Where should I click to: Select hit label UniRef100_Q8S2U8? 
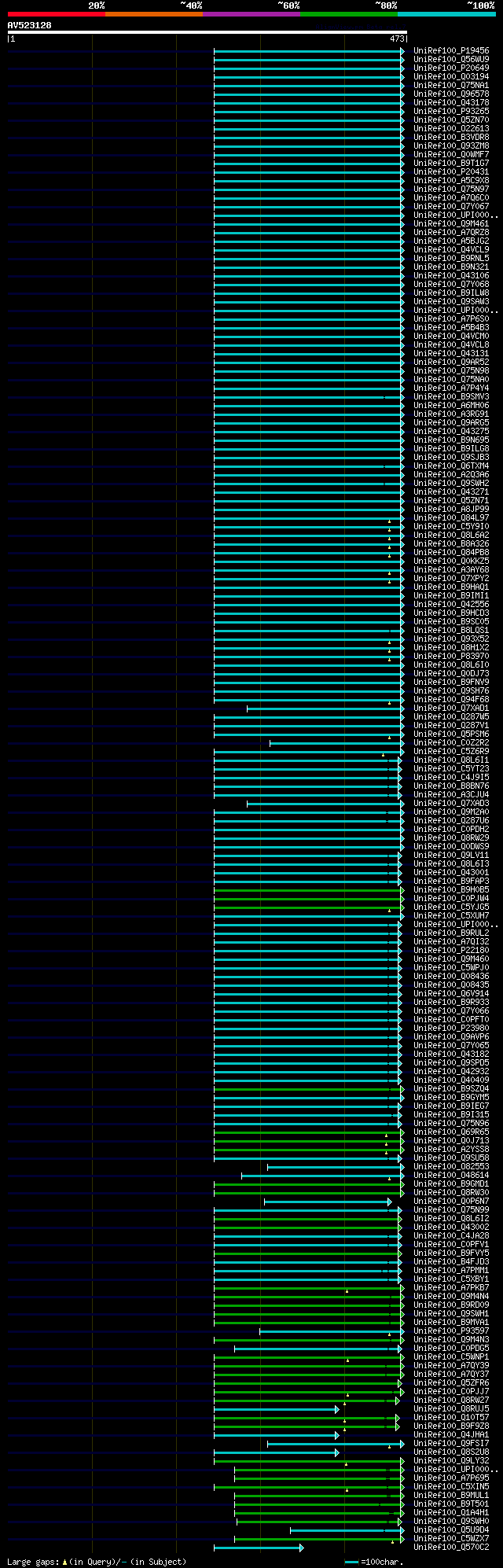pos(451,1452)
